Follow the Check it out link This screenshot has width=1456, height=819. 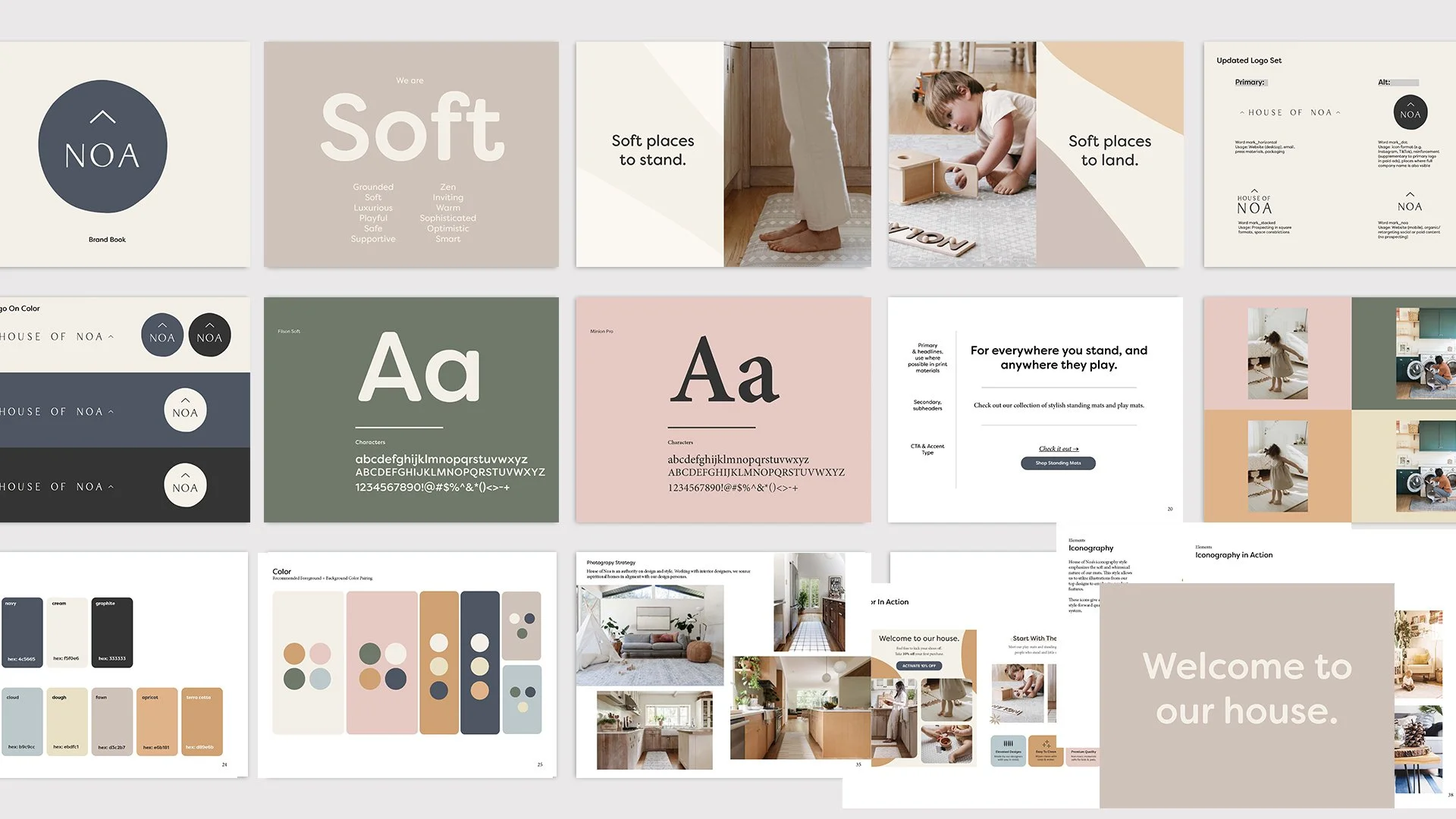[x=1058, y=449]
